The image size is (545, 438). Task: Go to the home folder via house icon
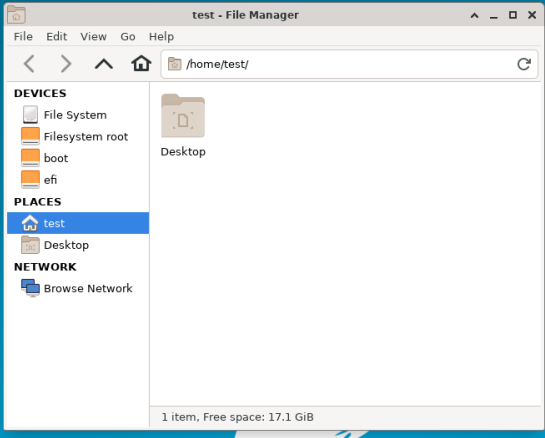(141, 64)
